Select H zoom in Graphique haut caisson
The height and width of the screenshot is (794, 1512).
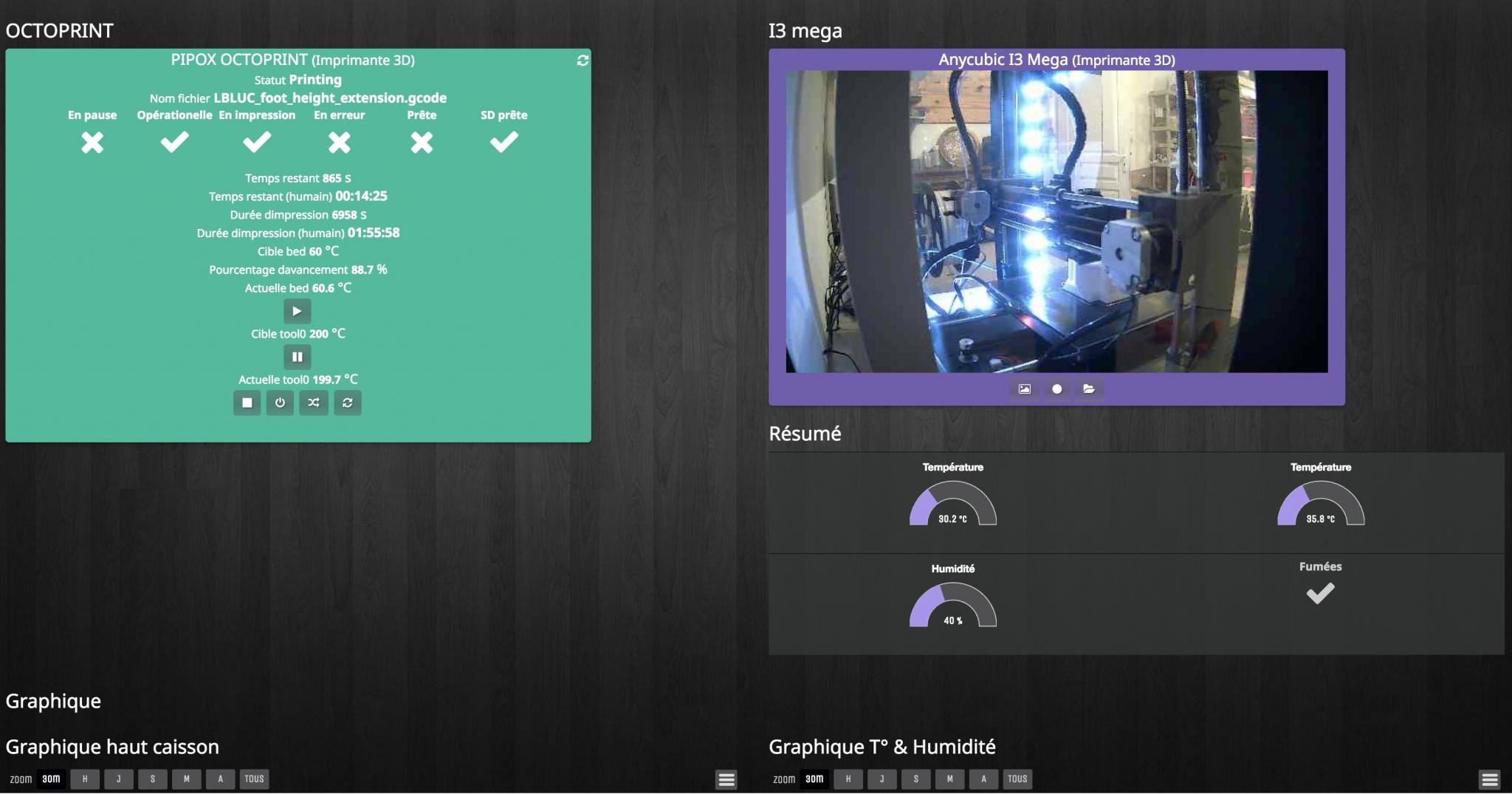[x=85, y=779]
